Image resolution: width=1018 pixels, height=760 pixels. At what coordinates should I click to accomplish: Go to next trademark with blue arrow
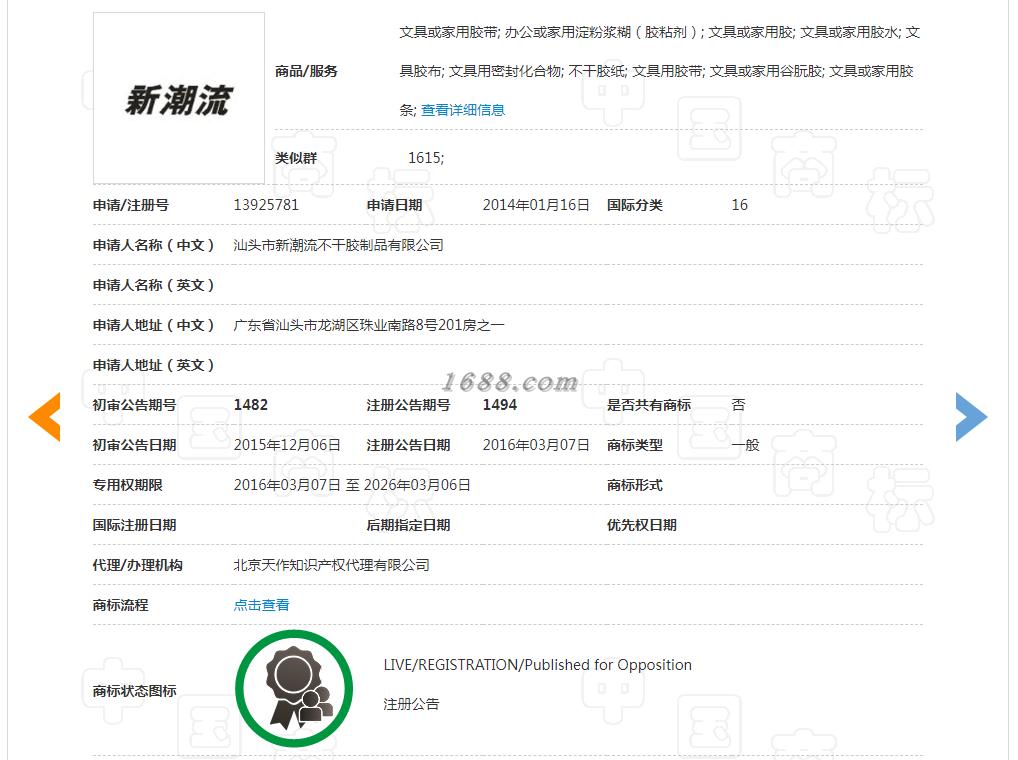pos(971,417)
